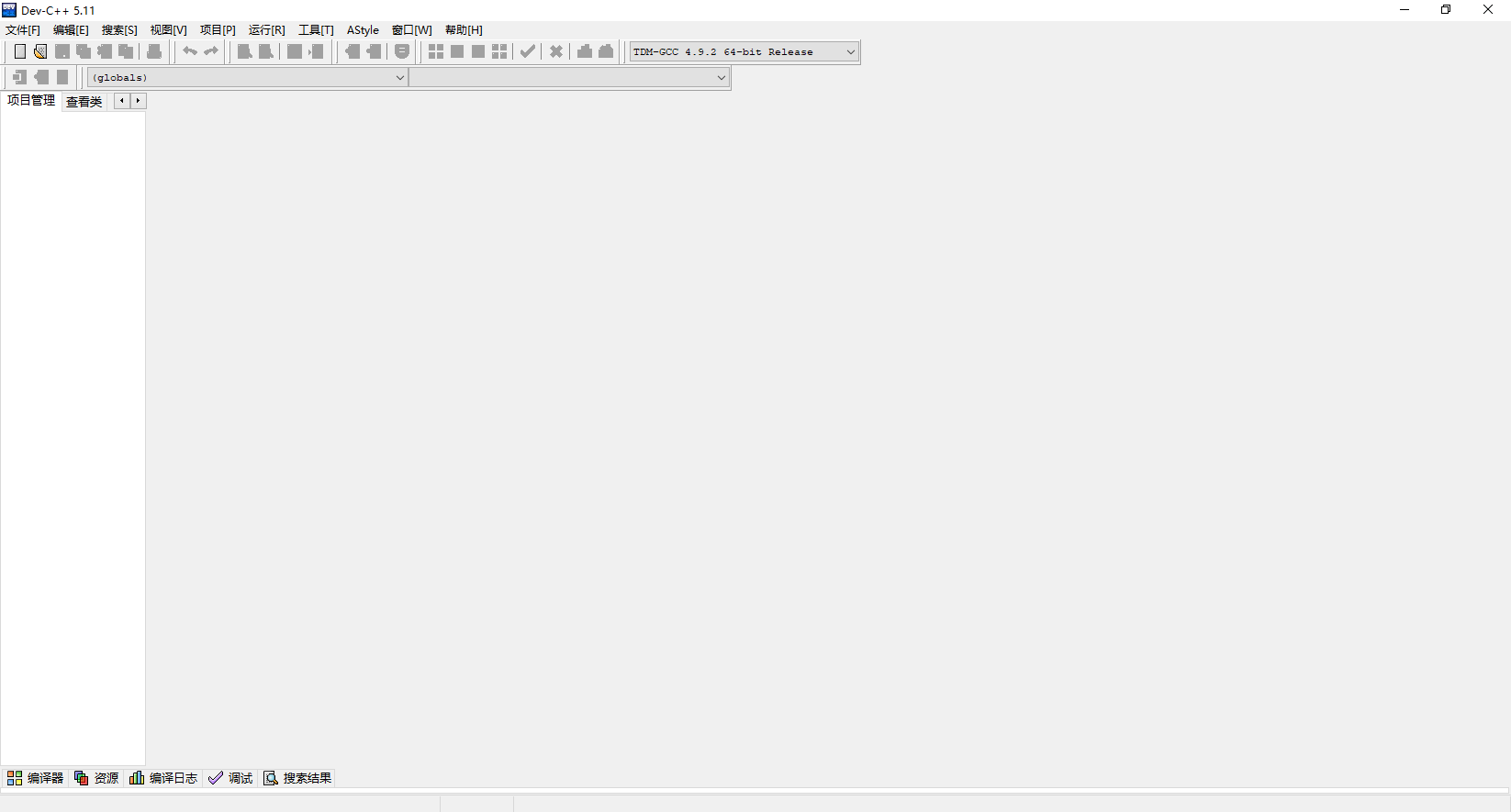Click the left tab scroll arrow button
1511x812 pixels.
(122, 101)
